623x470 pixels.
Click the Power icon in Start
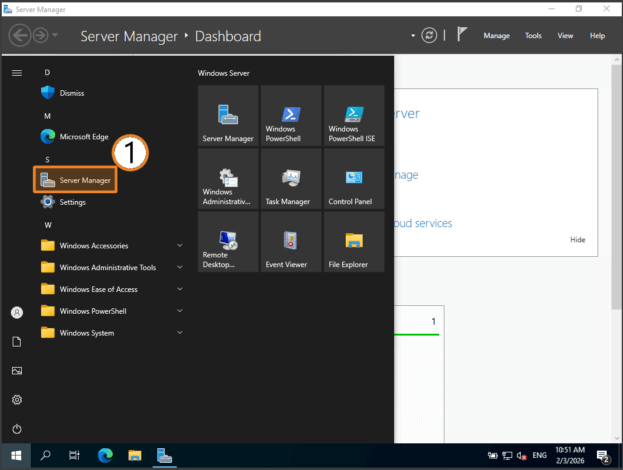(17, 429)
